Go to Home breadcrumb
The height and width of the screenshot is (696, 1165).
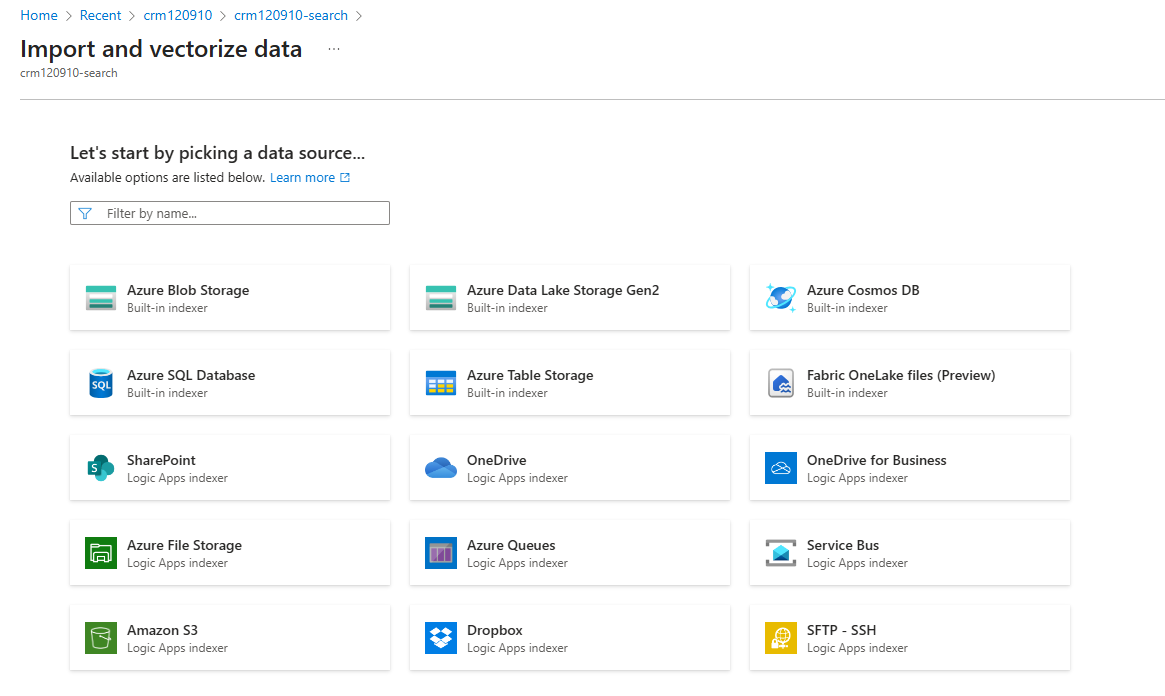point(39,16)
